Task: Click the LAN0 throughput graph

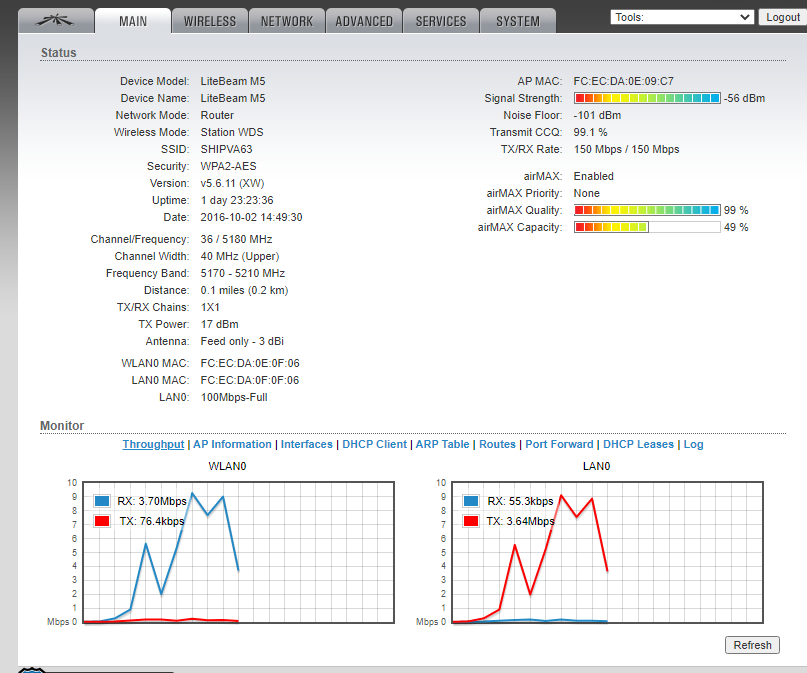Action: (607, 552)
